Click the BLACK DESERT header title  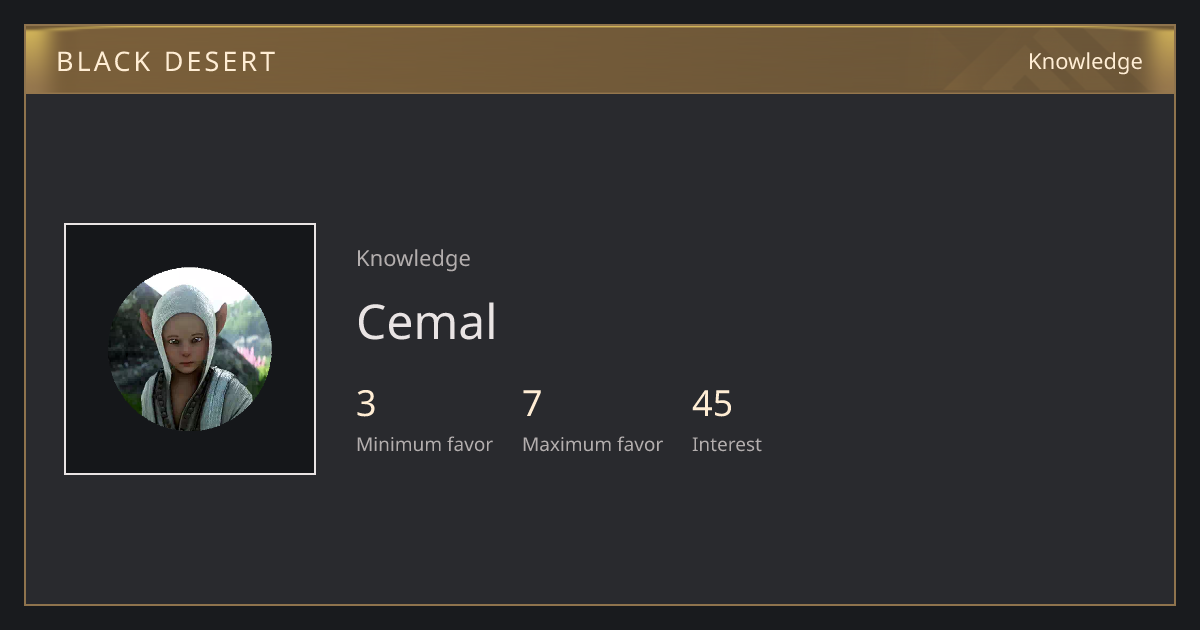tap(166, 62)
